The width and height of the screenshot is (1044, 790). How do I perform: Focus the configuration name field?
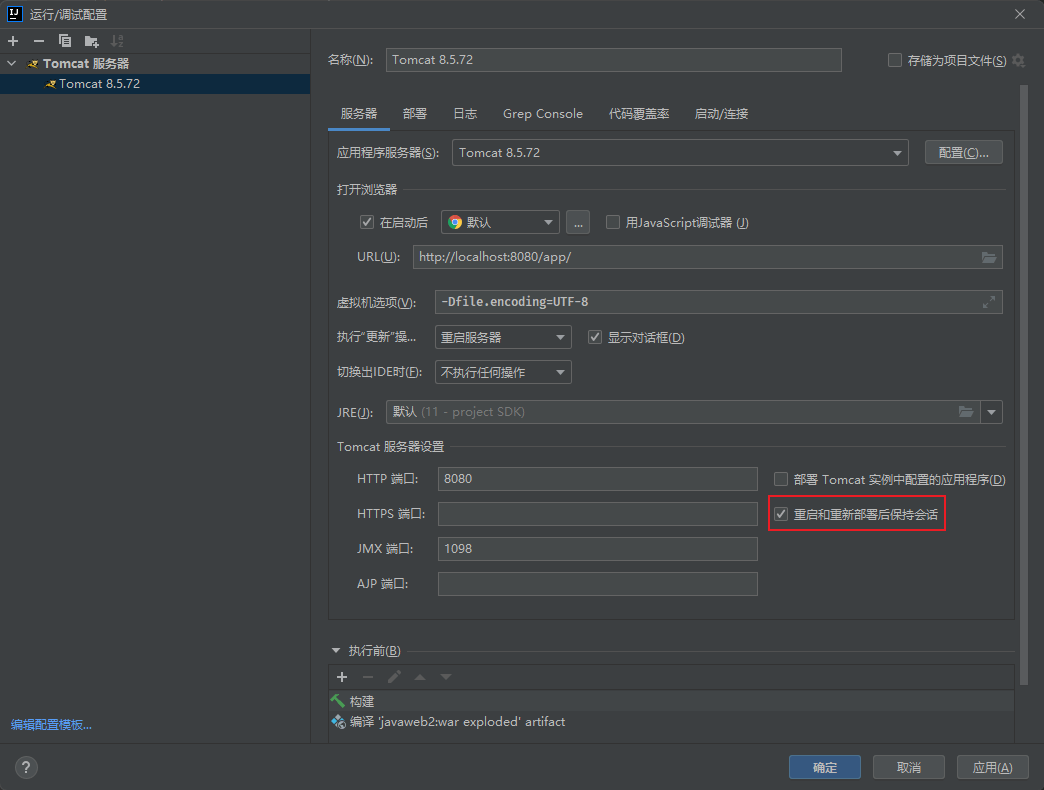point(613,60)
